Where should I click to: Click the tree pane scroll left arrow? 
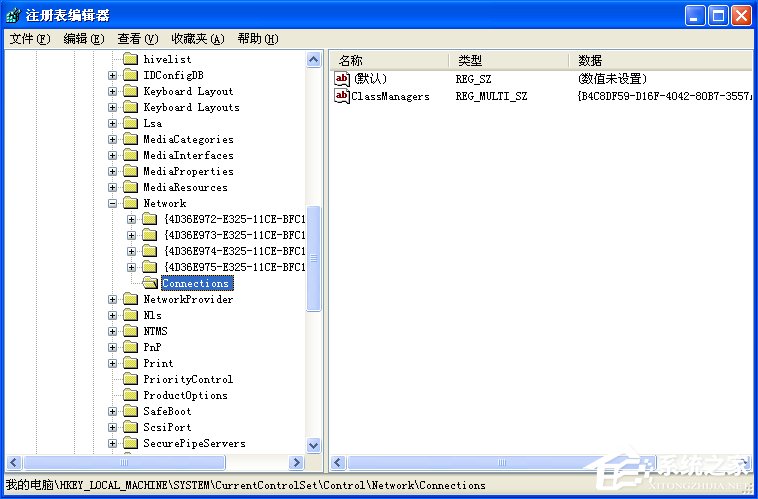(14, 463)
